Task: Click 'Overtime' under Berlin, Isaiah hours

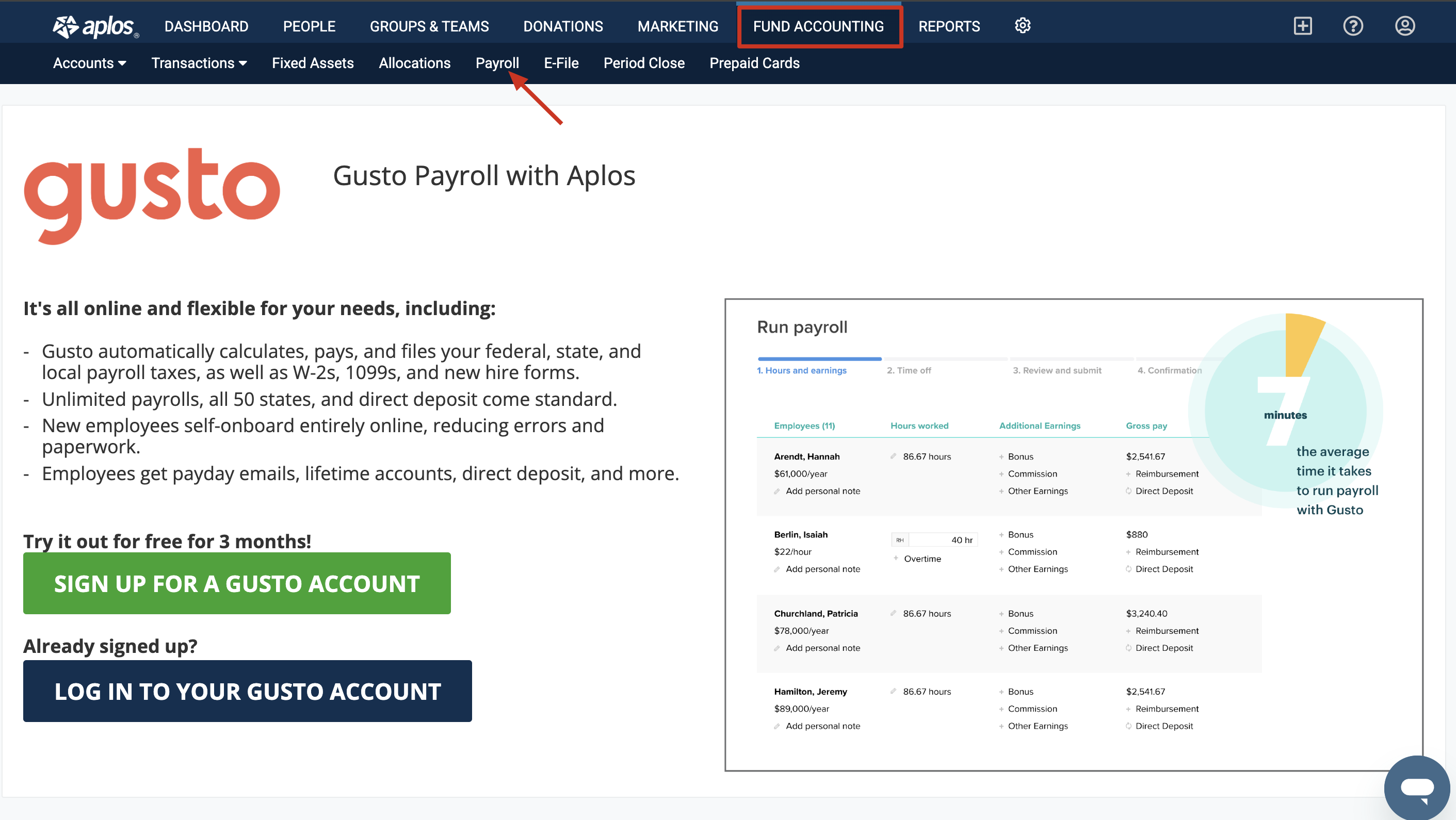Action: tap(922, 559)
